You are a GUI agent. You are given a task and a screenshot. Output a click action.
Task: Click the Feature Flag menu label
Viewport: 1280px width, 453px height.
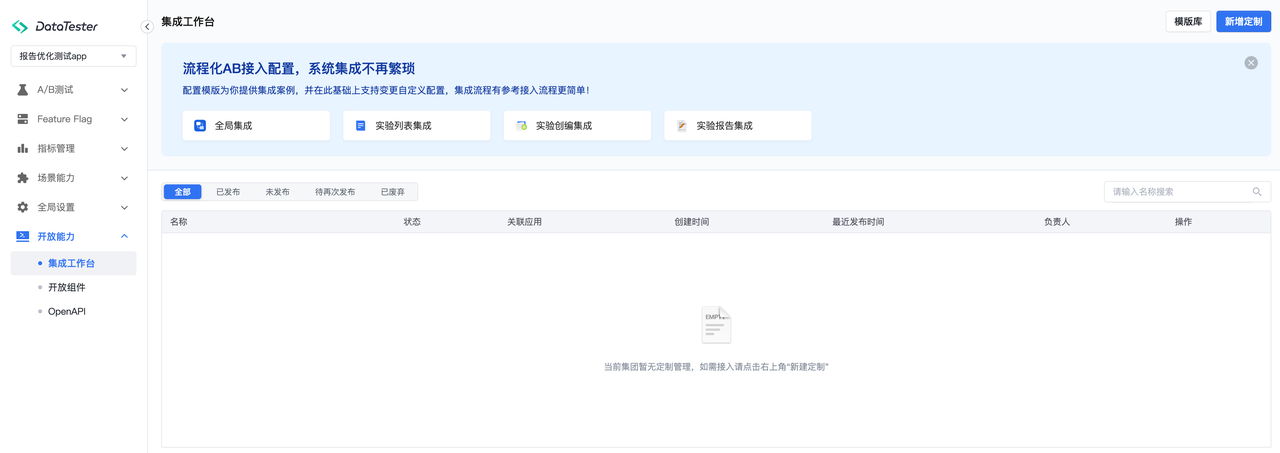[64, 119]
